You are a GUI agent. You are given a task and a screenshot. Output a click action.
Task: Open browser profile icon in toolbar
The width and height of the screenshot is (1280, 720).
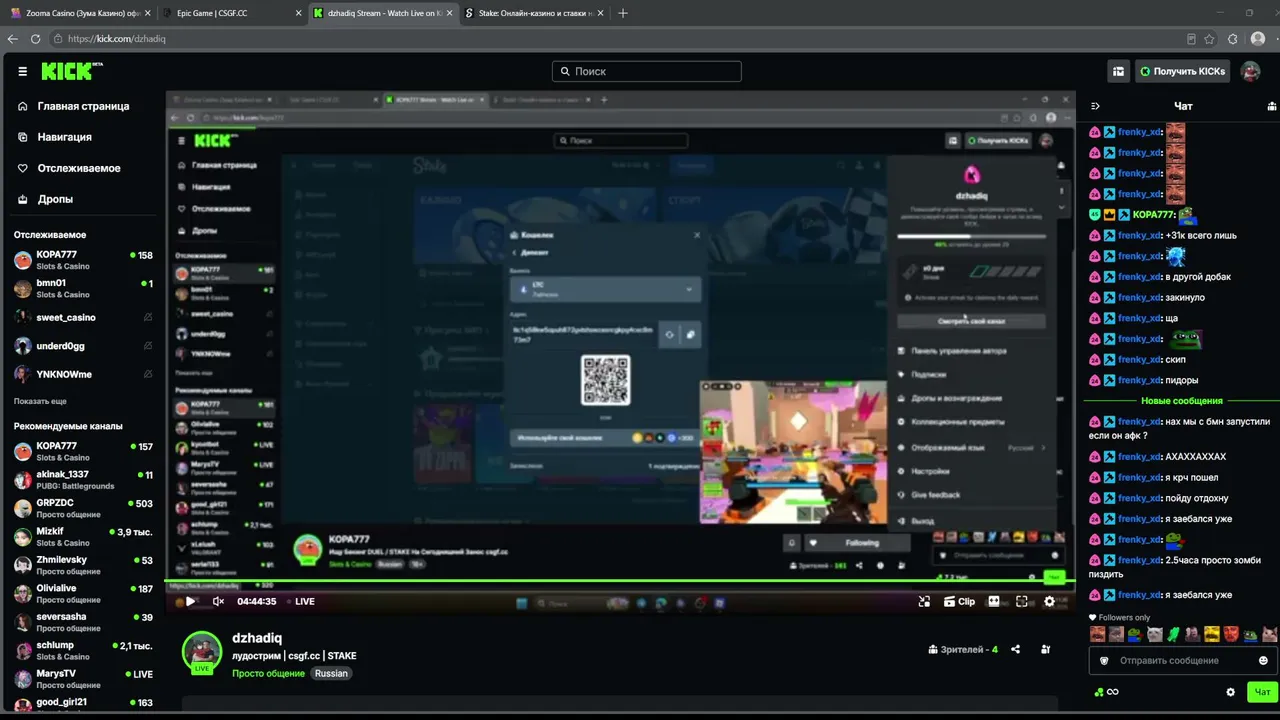[x=1258, y=39]
